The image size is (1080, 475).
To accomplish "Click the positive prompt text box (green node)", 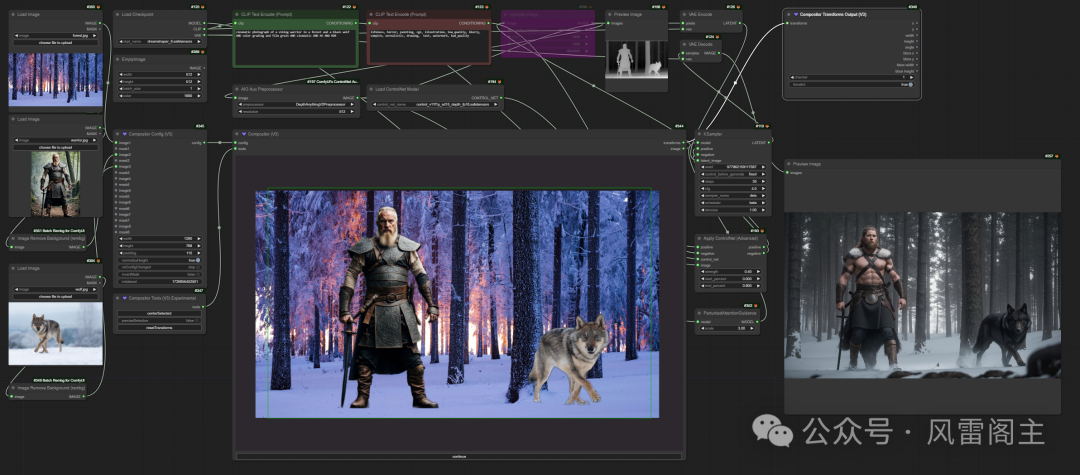I will click(295, 47).
